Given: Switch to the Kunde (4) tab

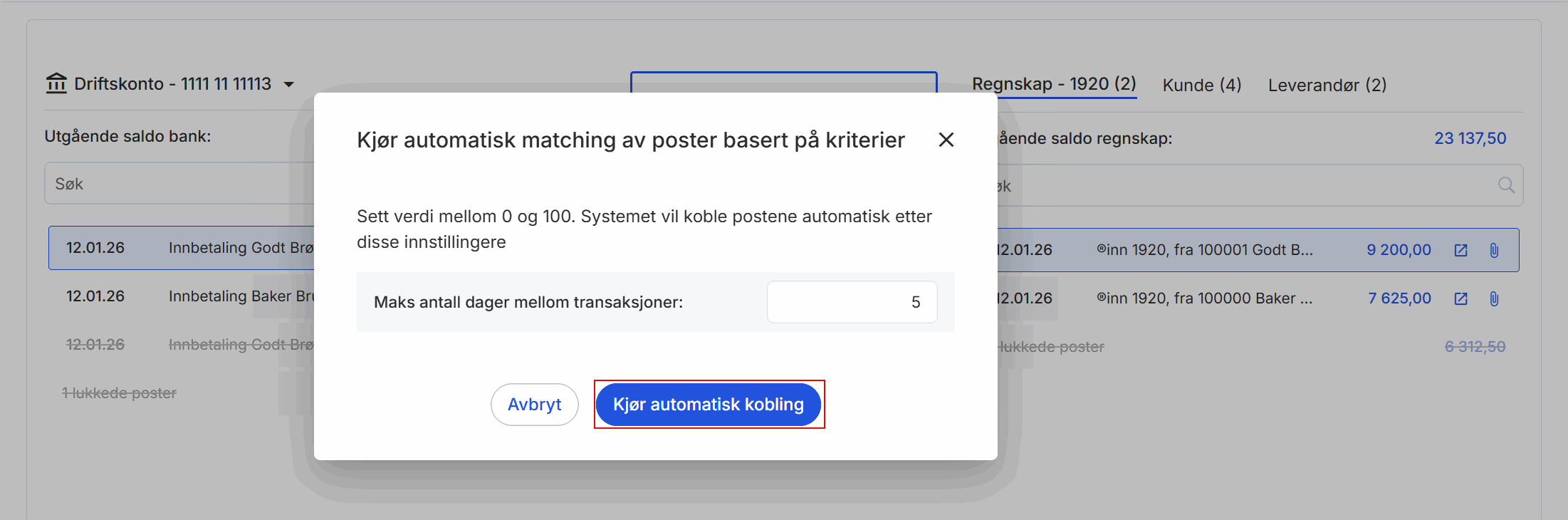Looking at the screenshot, I should pos(1201,85).
